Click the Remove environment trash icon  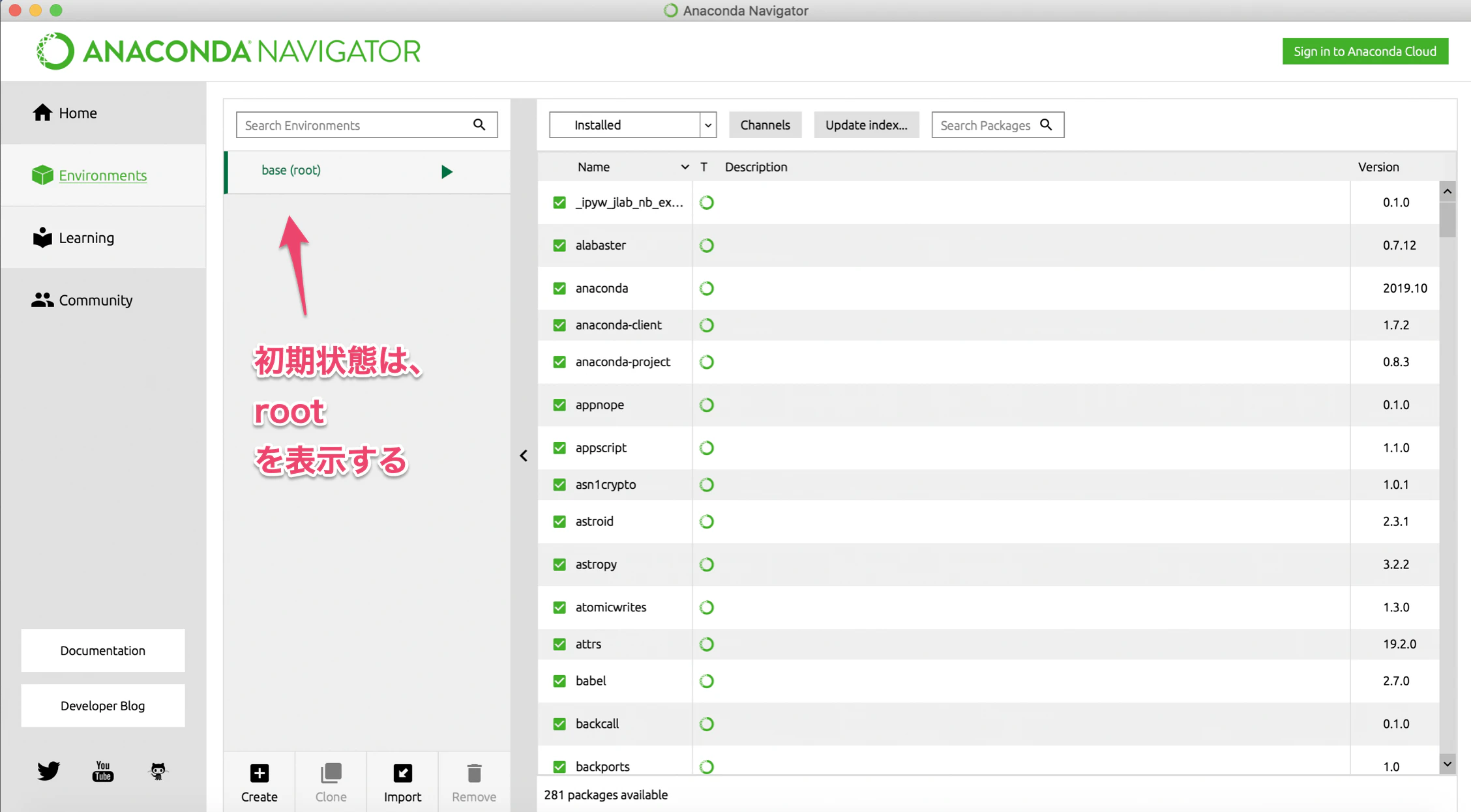[x=475, y=773]
